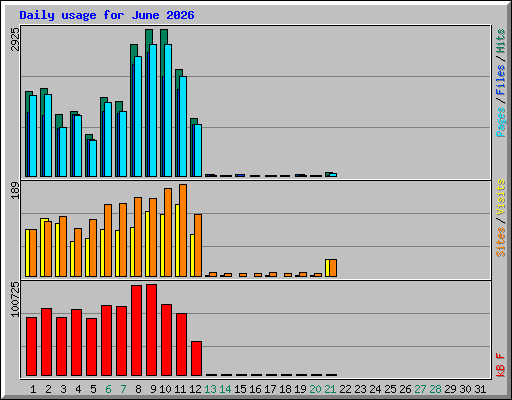This screenshot has height=400, width=512.
Task: Click the red KB bar for day 8
Action: pyautogui.click(x=136, y=330)
